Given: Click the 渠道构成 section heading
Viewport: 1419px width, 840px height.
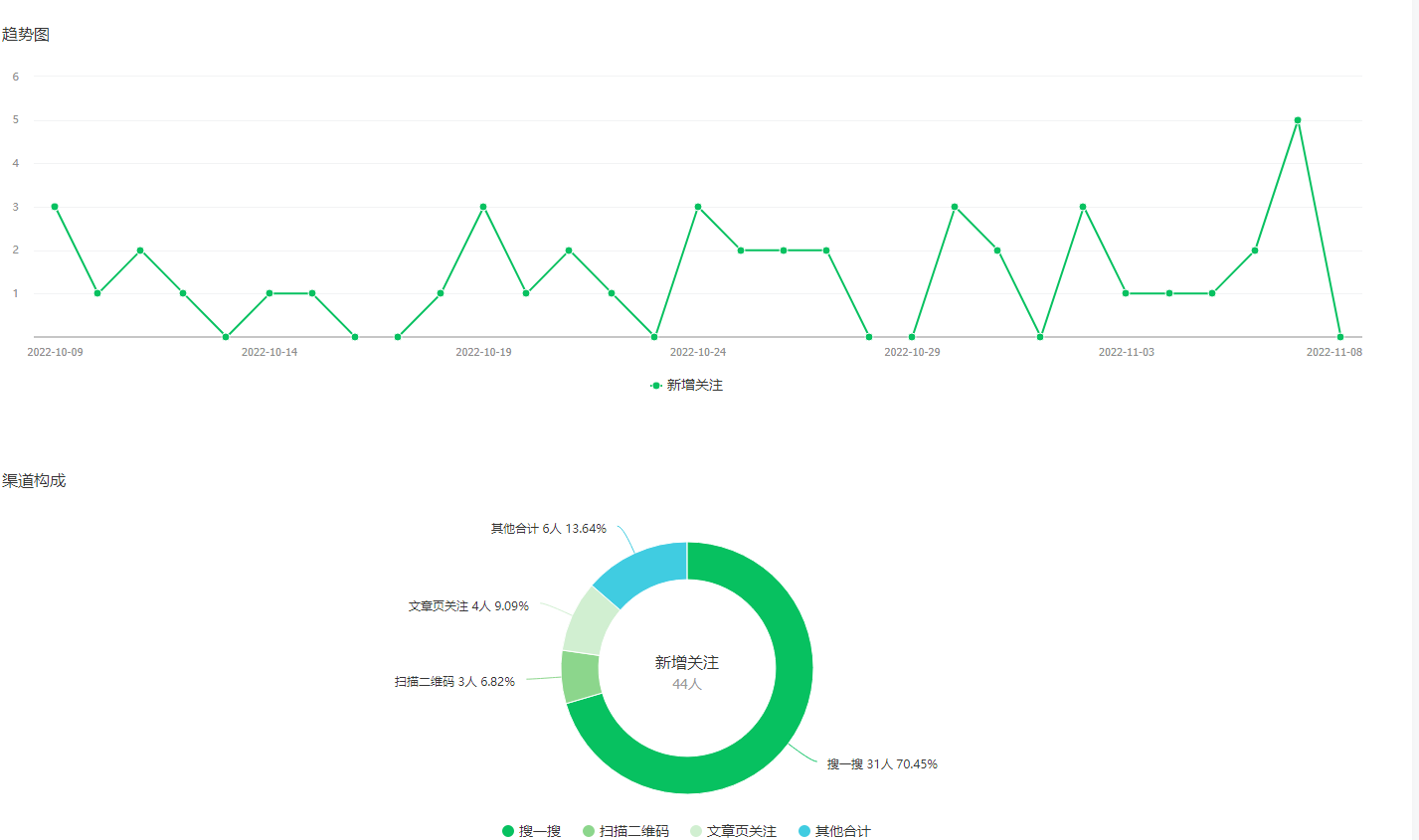Looking at the screenshot, I should pyautogui.click(x=34, y=481).
